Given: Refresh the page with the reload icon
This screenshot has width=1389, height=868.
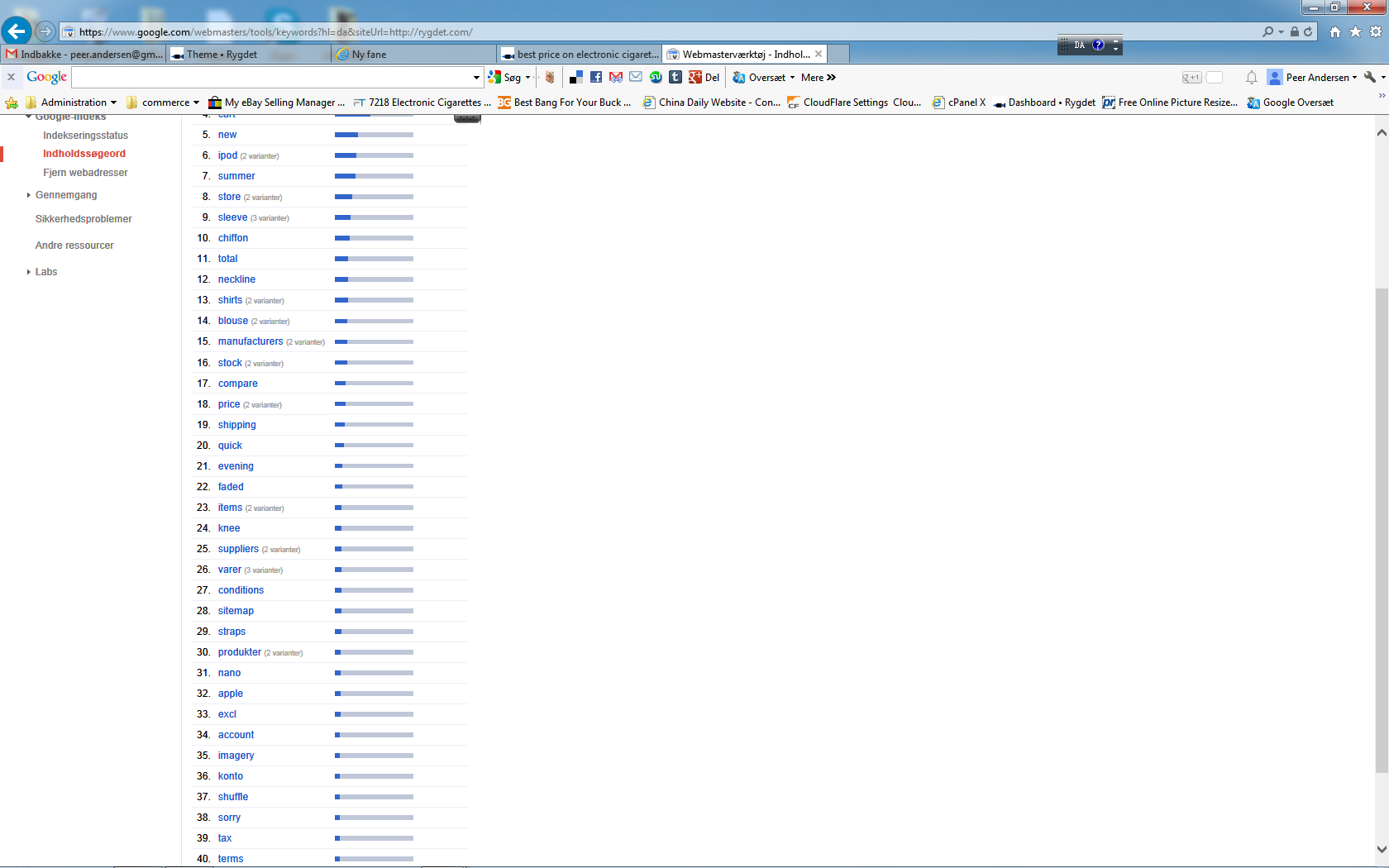Looking at the screenshot, I should pos(1308,31).
